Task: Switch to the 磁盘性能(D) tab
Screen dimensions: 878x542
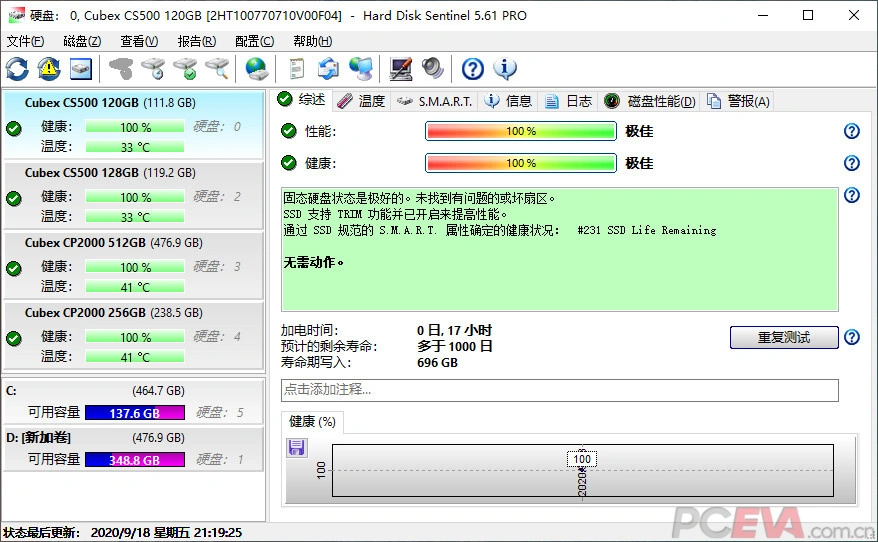Action: pos(650,101)
